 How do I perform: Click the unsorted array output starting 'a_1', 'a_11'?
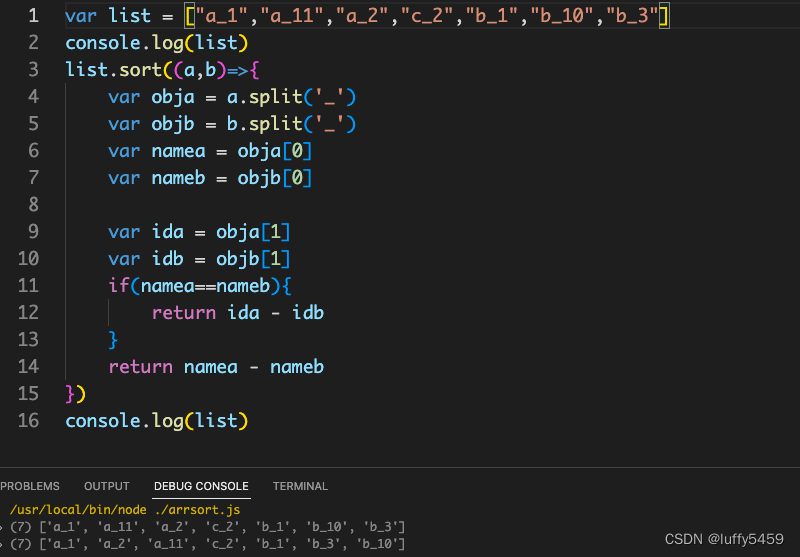208,526
